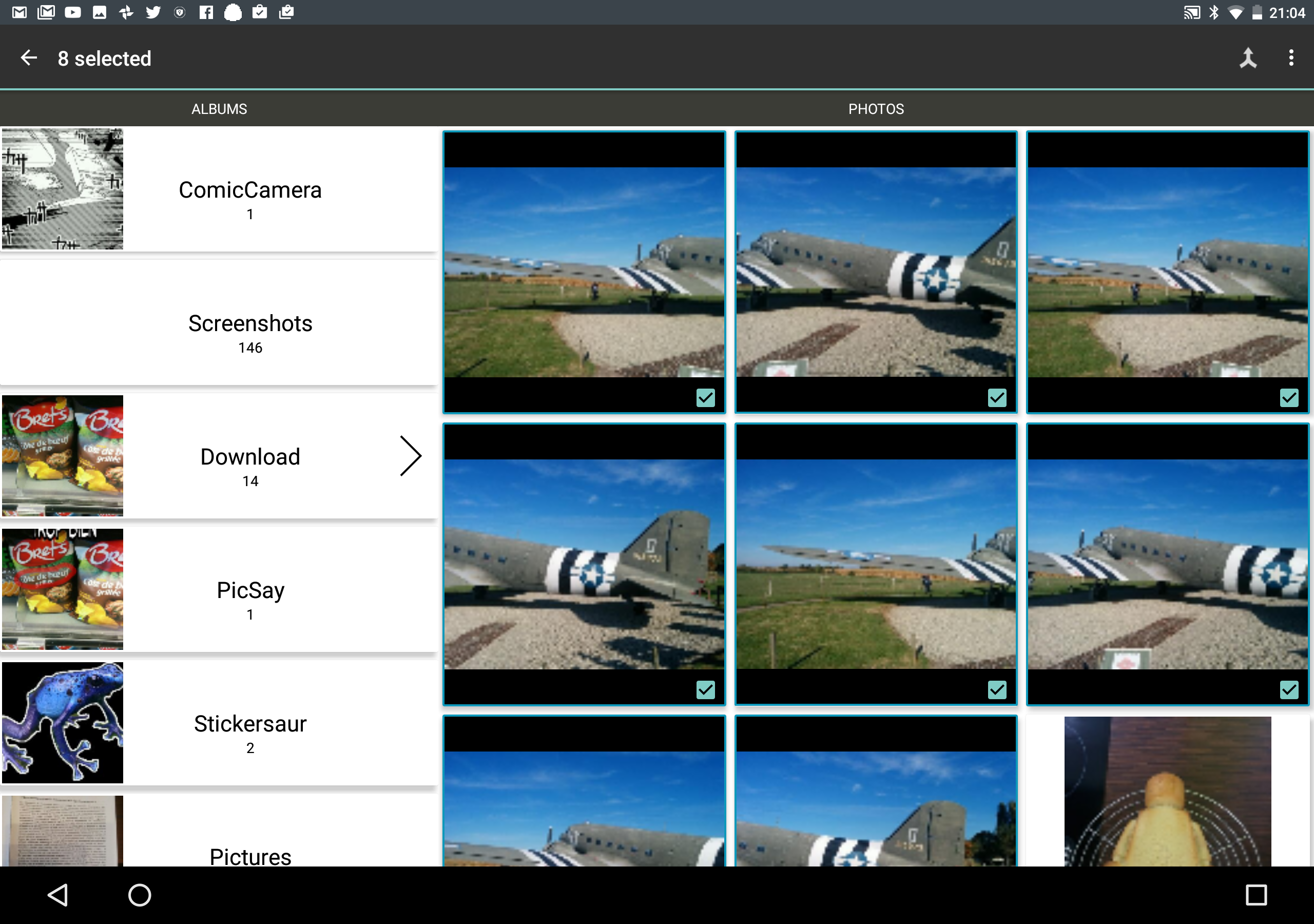Image resolution: width=1314 pixels, height=924 pixels.
Task: Open the Pictures album
Action: pyautogui.click(x=219, y=830)
